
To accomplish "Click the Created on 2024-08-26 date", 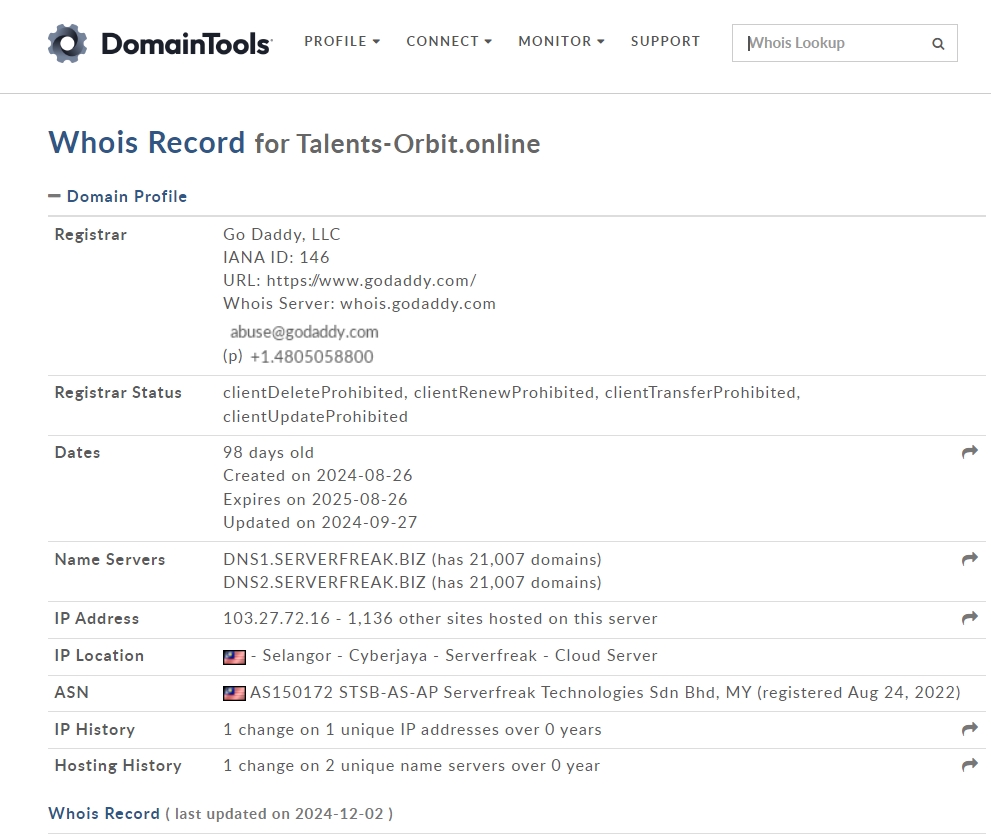I will (x=318, y=475).
